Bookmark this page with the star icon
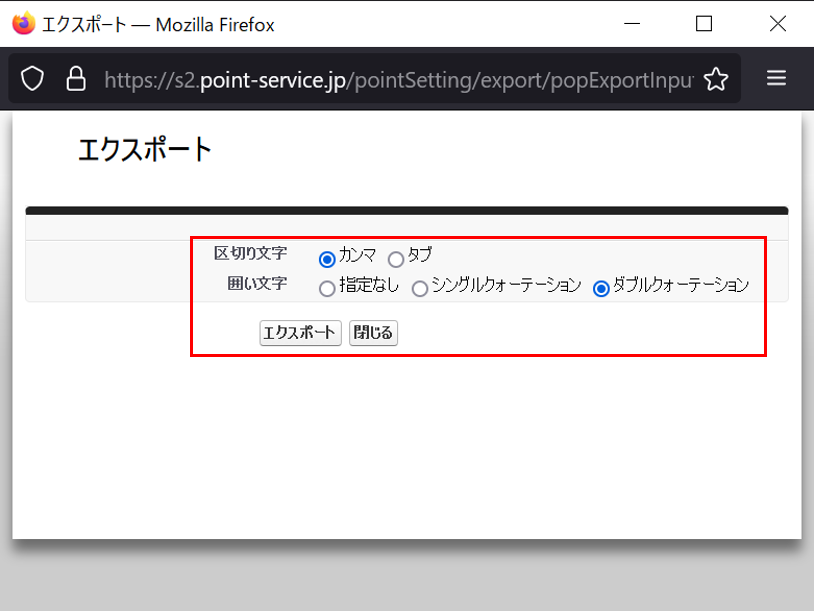 [x=715, y=79]
